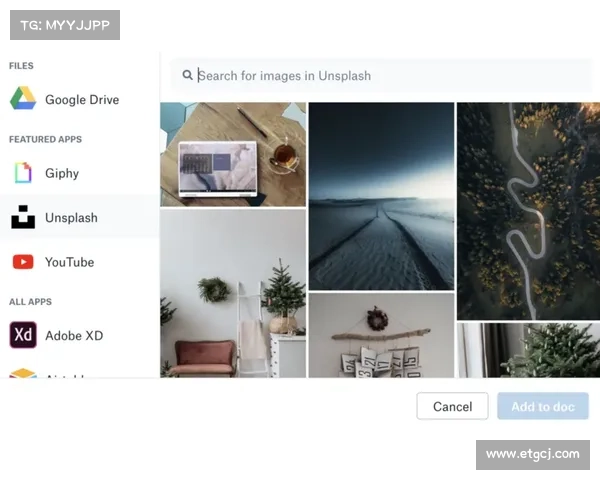This screenshot has height=480, width=600.
Task: Choose YouTube from featured apps
Action: (80, 262)
